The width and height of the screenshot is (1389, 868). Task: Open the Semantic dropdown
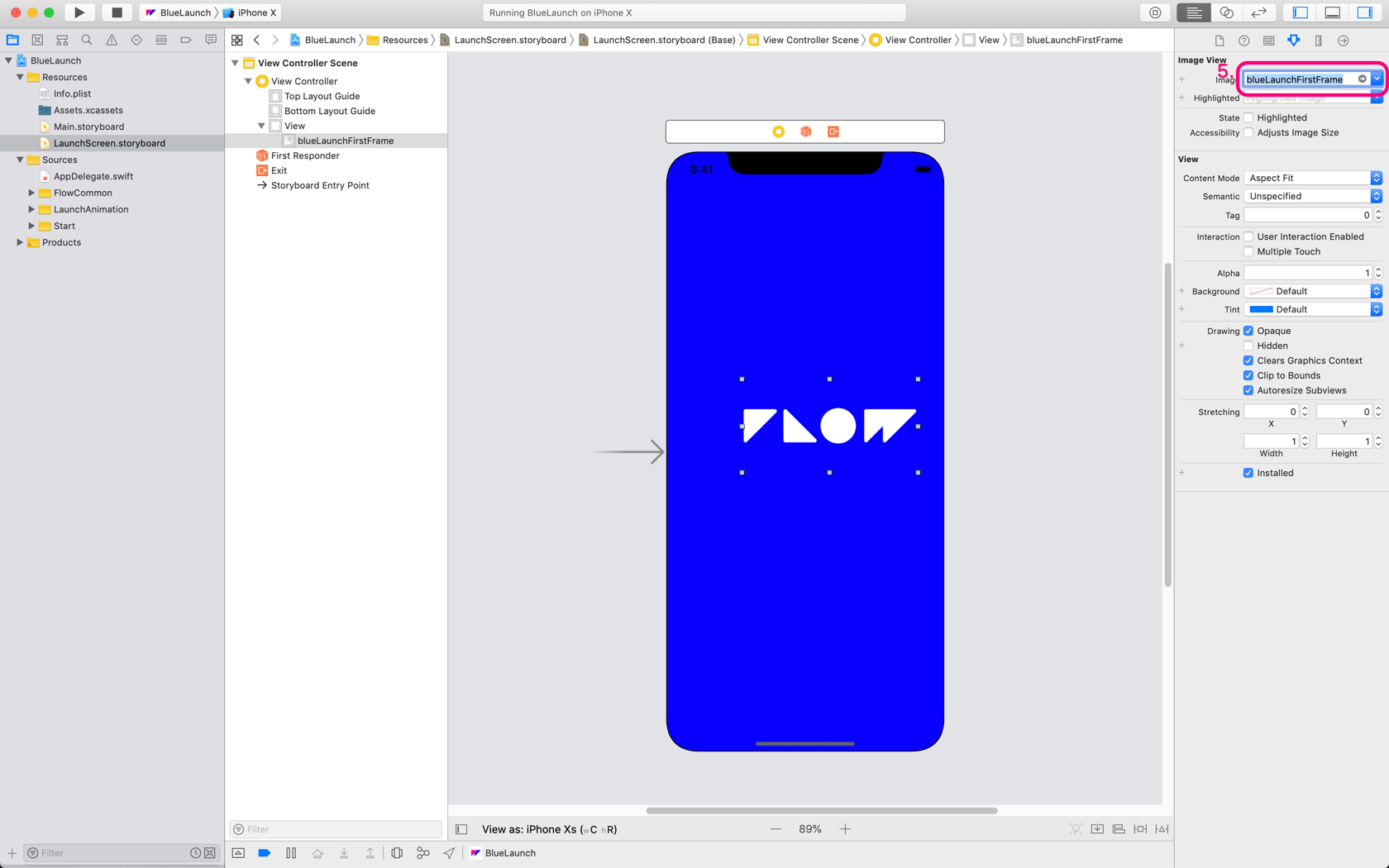coord(1311,196)
